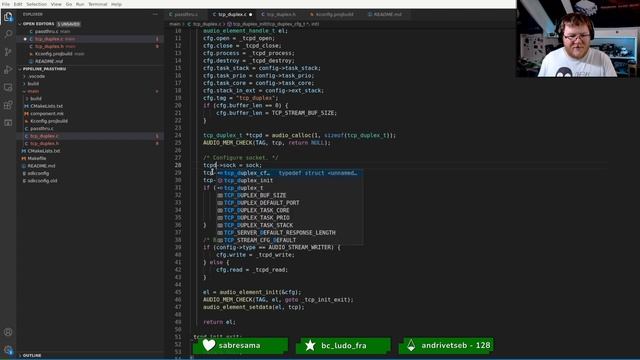Click the unsaved dot on tcp_duplex.c tab
The width and height of the screenshot is (640, 360).
pos(251,14)
